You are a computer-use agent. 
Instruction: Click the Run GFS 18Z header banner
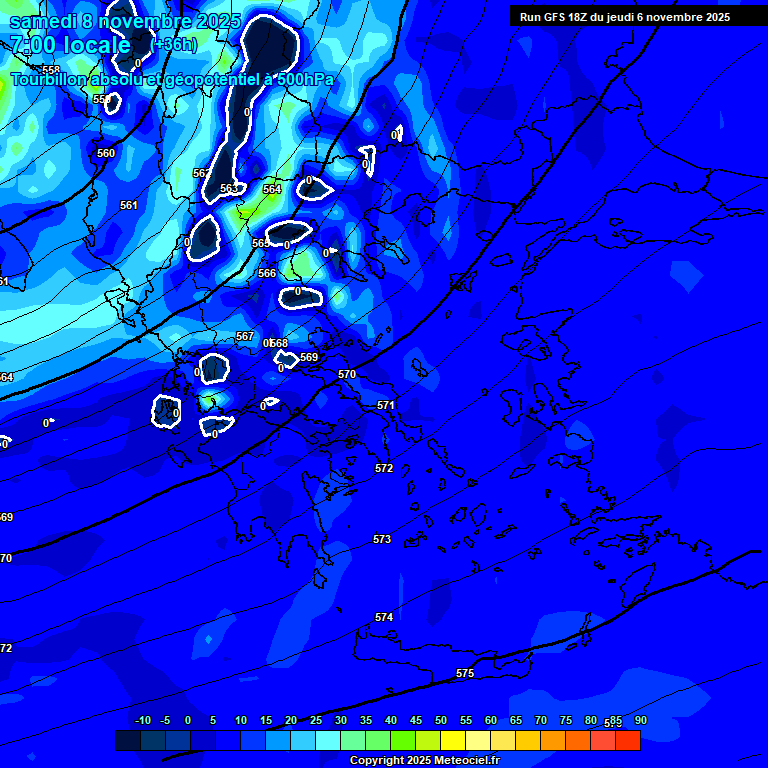625,17
